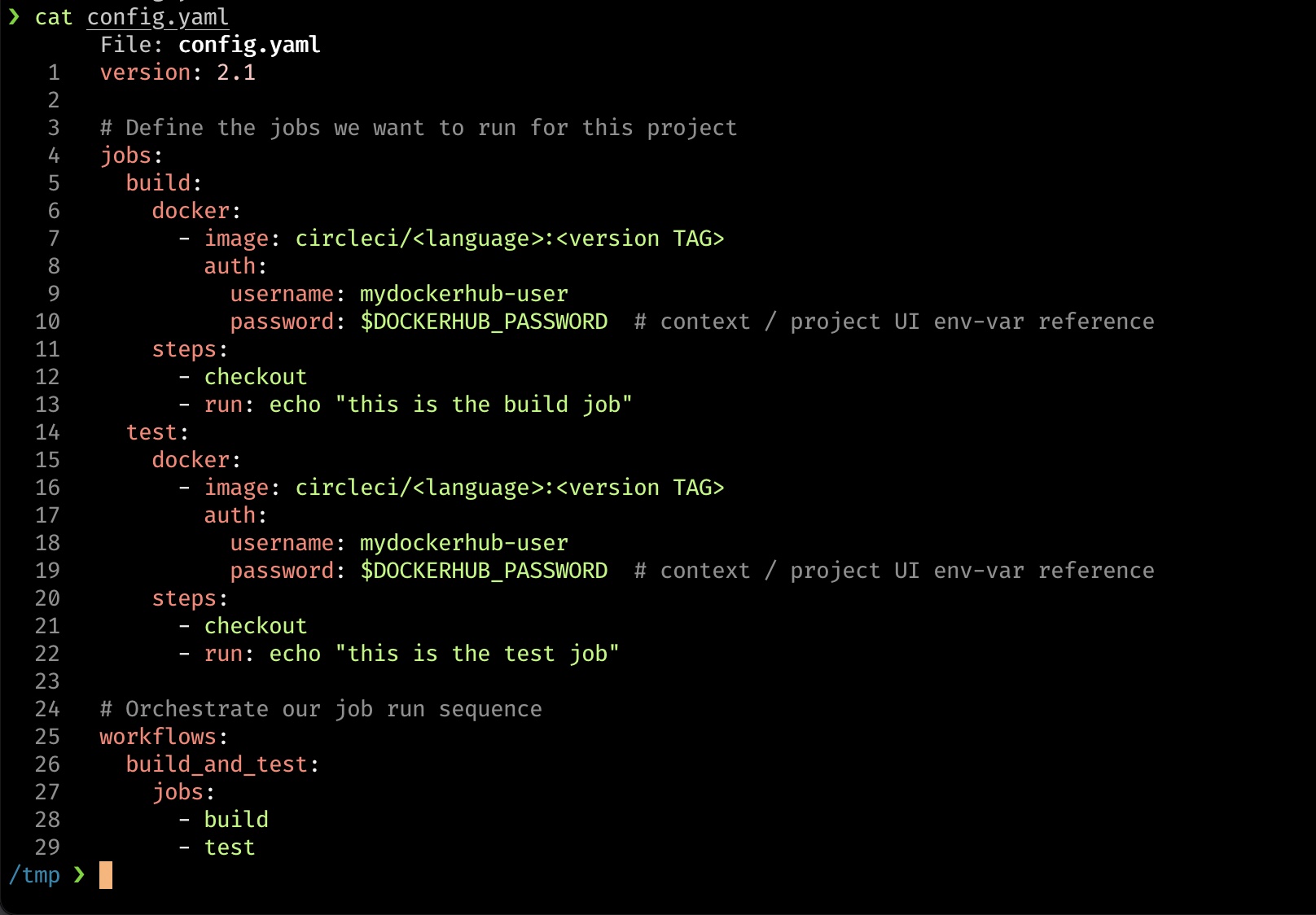This screenshot has width=1316, height=915.
Task: Click mydockerhub-user on line 18
Action: (464, 543)
